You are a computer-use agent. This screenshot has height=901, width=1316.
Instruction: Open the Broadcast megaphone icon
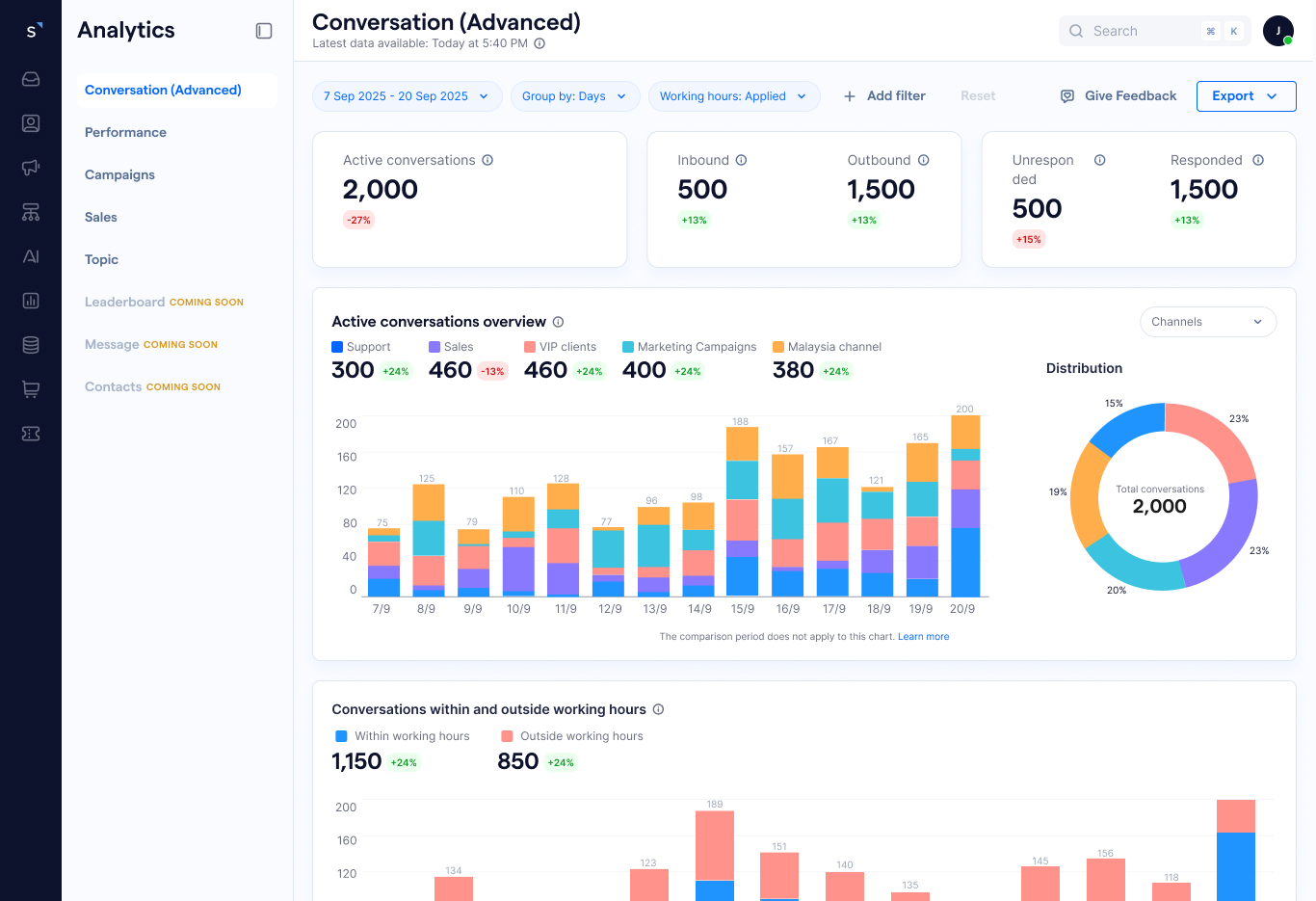[x=31, y=168]
